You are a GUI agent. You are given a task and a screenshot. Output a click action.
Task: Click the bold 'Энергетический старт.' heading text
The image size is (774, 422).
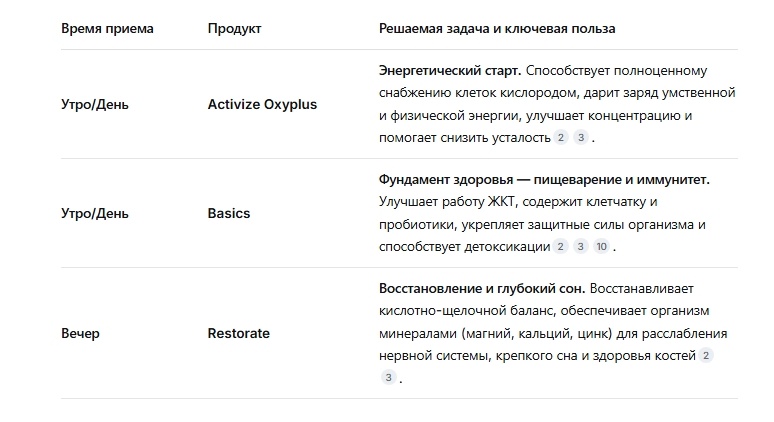tap(450, 71)
